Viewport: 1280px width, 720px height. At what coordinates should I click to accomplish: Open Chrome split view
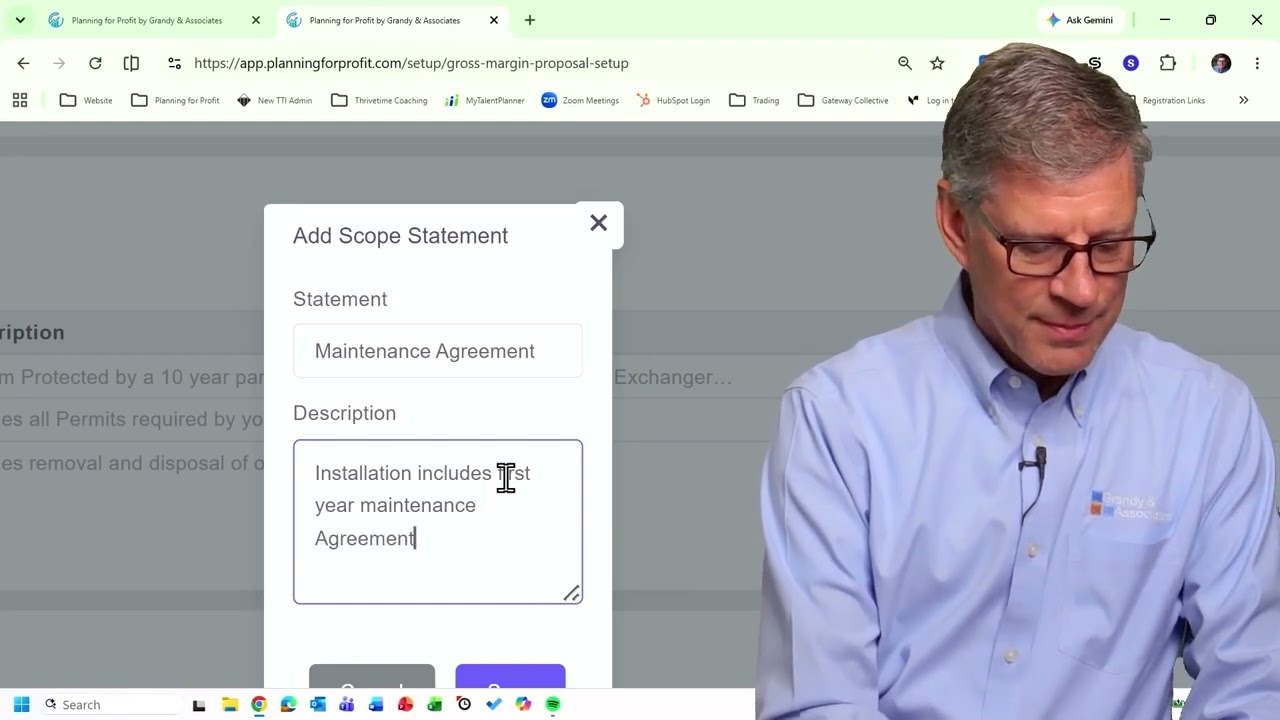tap(131, 63)
